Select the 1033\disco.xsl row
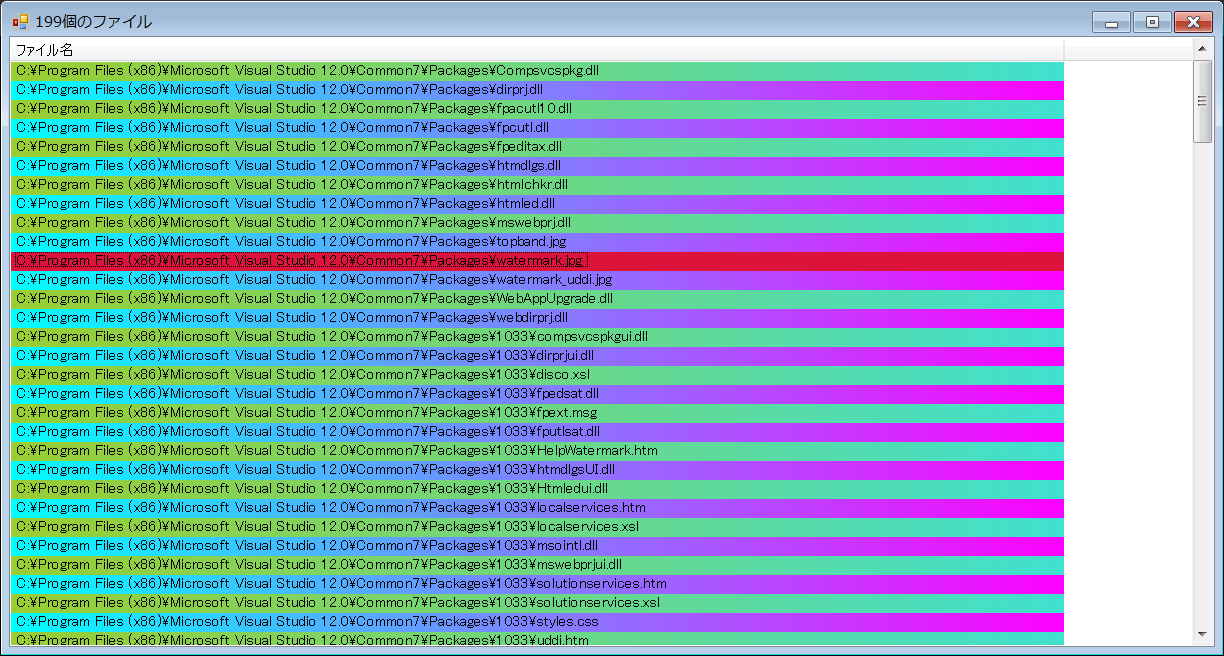Screen dimensions: 1224x656 coord(537,375)
